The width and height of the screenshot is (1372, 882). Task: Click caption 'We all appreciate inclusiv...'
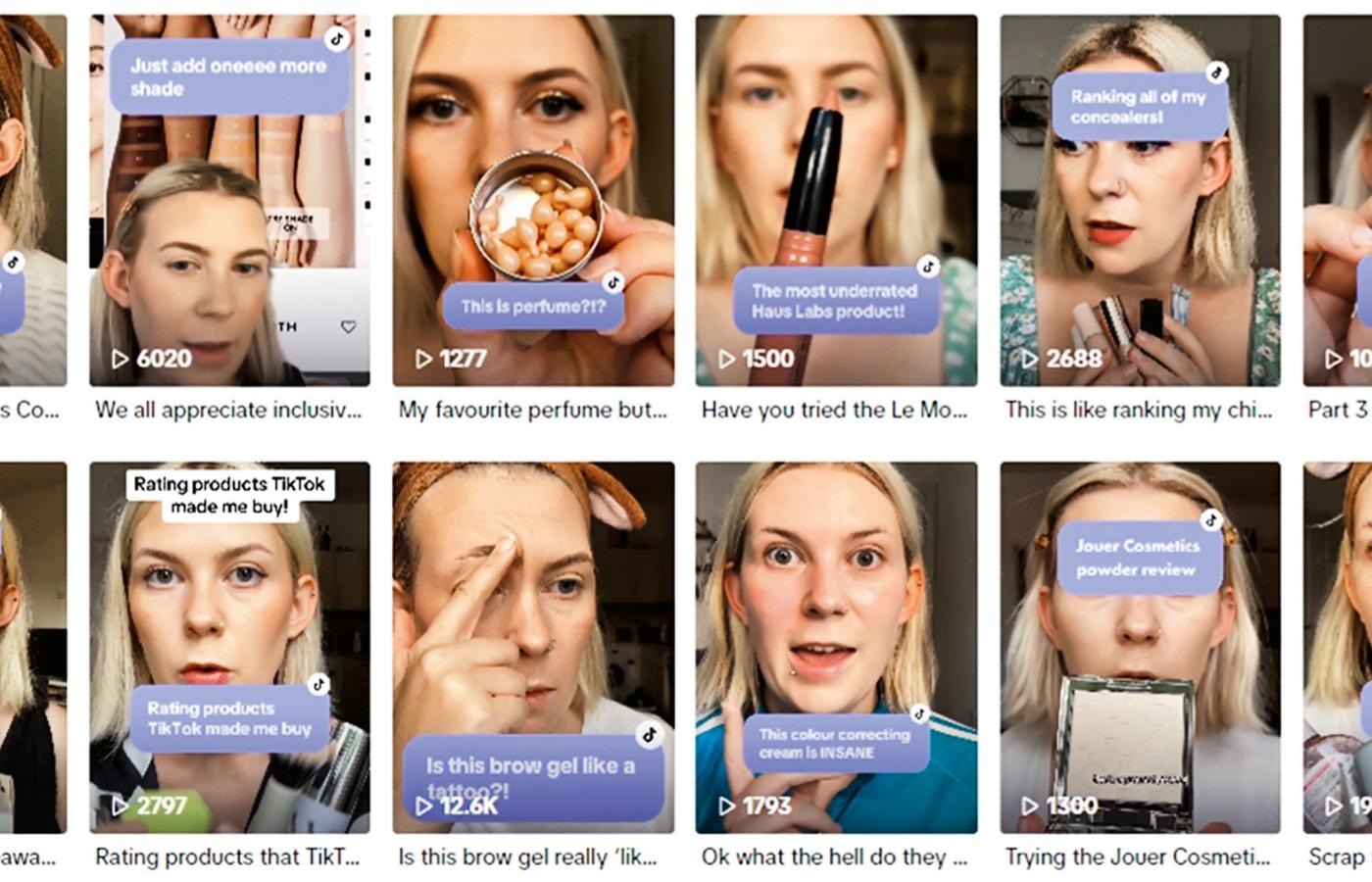(228, 411)
